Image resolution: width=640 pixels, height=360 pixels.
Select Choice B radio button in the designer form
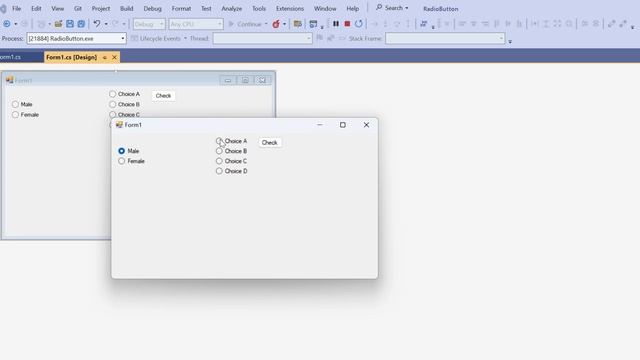pyautogui.click(x=113, y=104)
